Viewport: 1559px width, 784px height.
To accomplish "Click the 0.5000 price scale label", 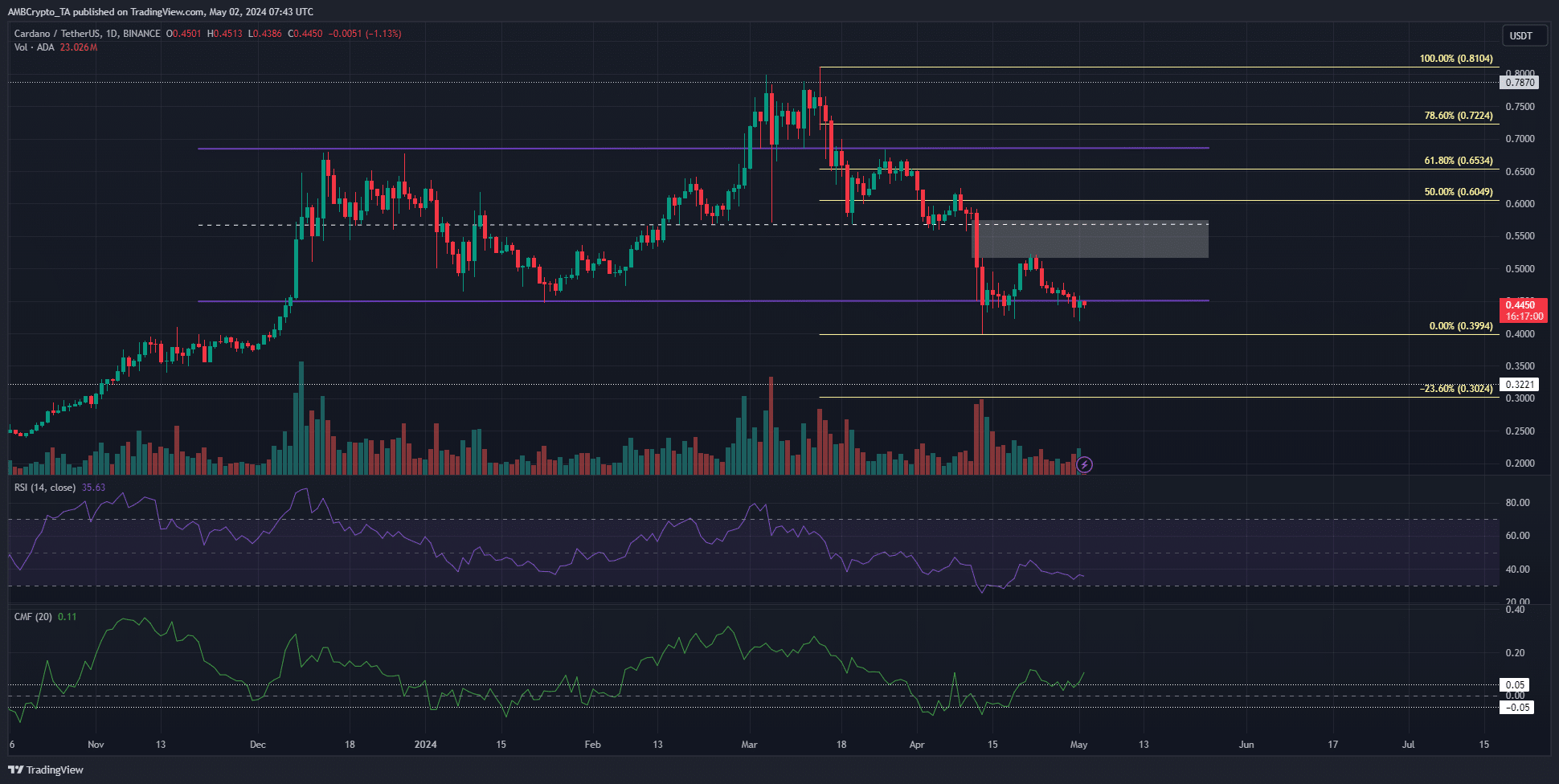I will click(x=1520, y=269).
